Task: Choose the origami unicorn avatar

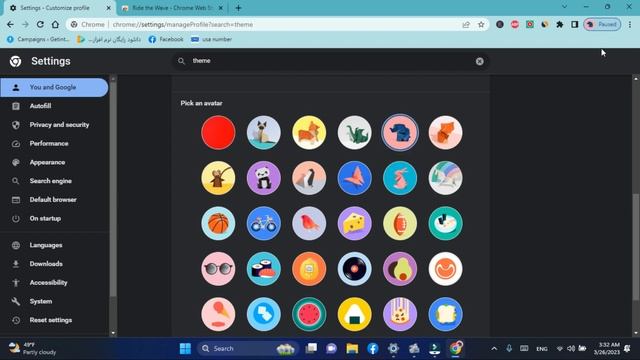Action: (x=445, y=178)
